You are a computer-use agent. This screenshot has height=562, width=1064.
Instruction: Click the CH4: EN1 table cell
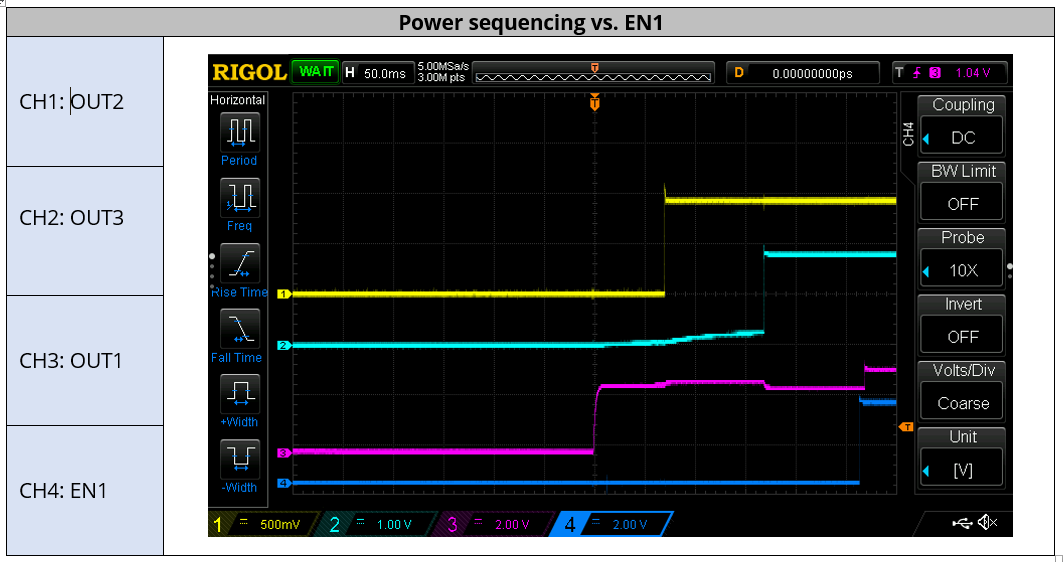pyautogui.click(x=85, y=490)
